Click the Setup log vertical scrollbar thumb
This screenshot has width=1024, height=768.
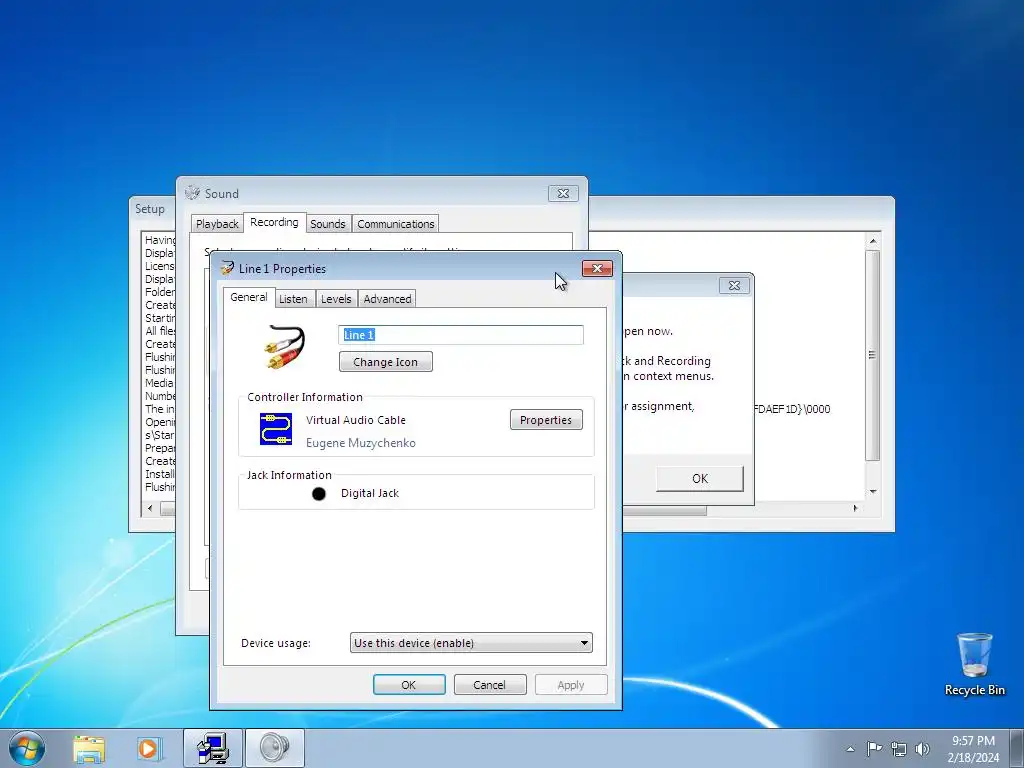point(872,355)
